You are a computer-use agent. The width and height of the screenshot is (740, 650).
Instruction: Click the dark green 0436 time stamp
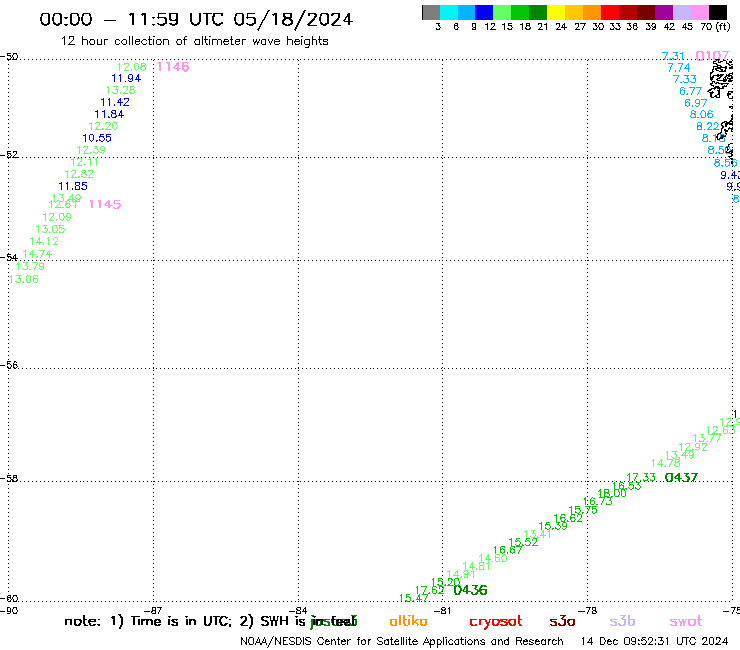pyautogui.click(x=471, y=590)
